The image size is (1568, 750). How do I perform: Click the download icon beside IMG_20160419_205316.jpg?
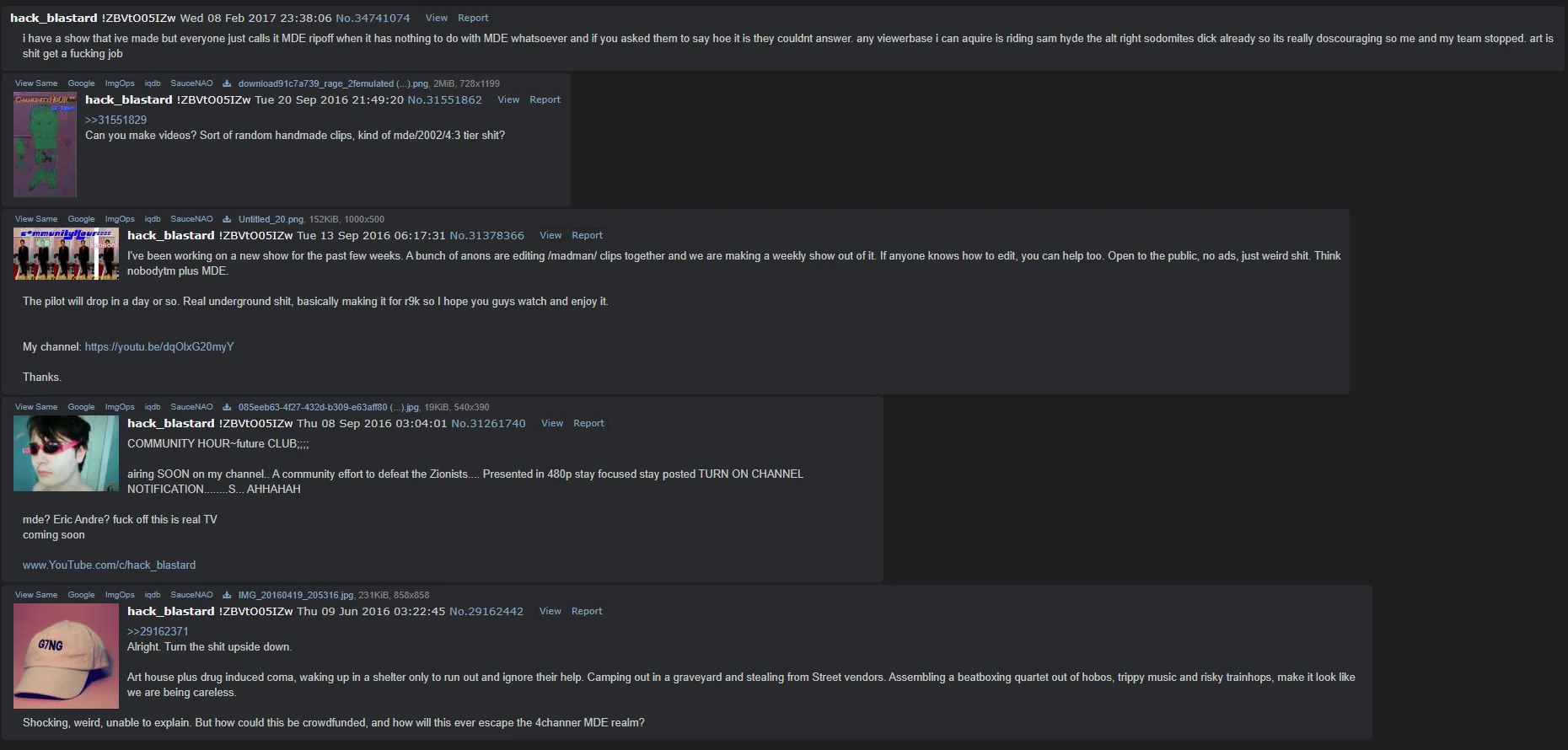tap(227, 595)
